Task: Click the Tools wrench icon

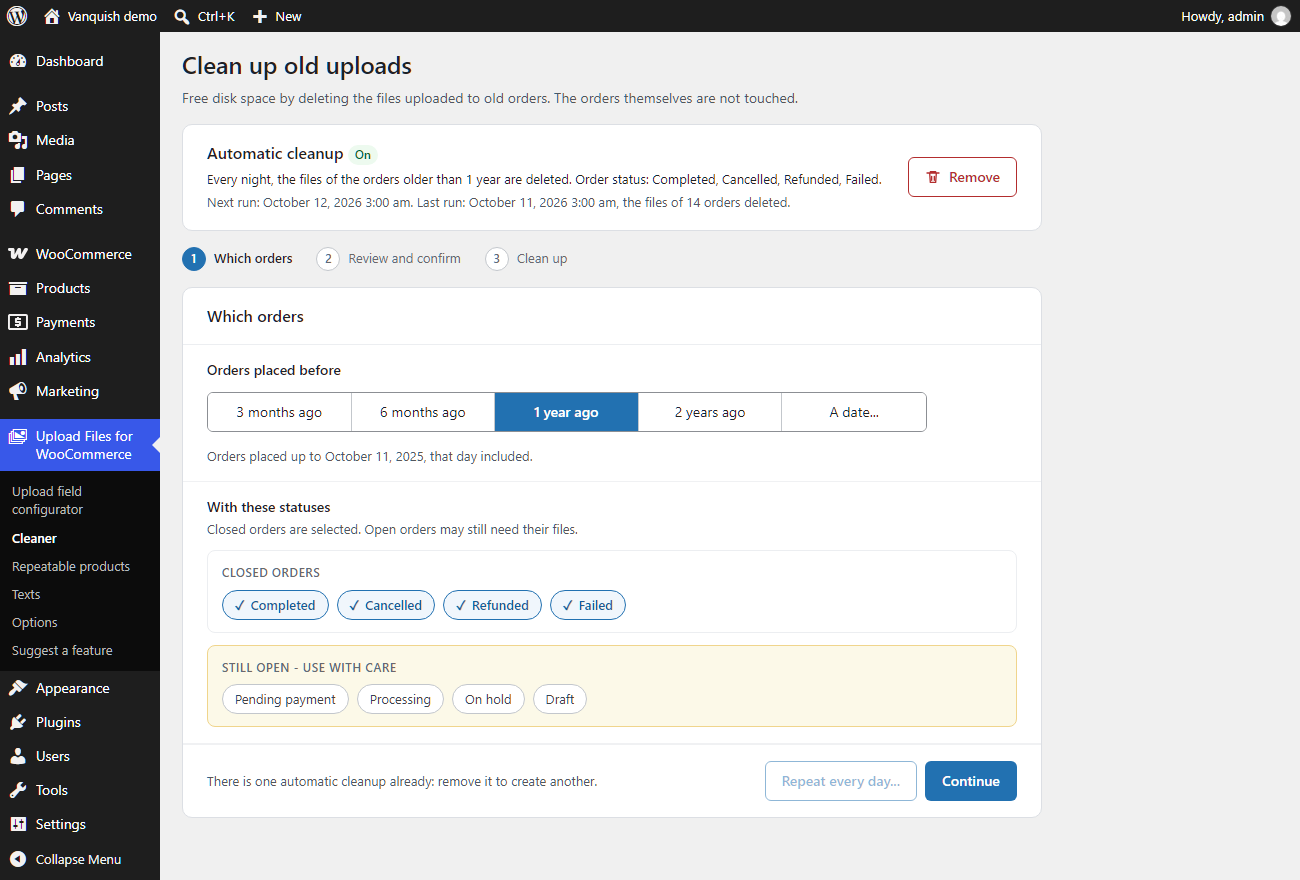Action: point(18,790)
